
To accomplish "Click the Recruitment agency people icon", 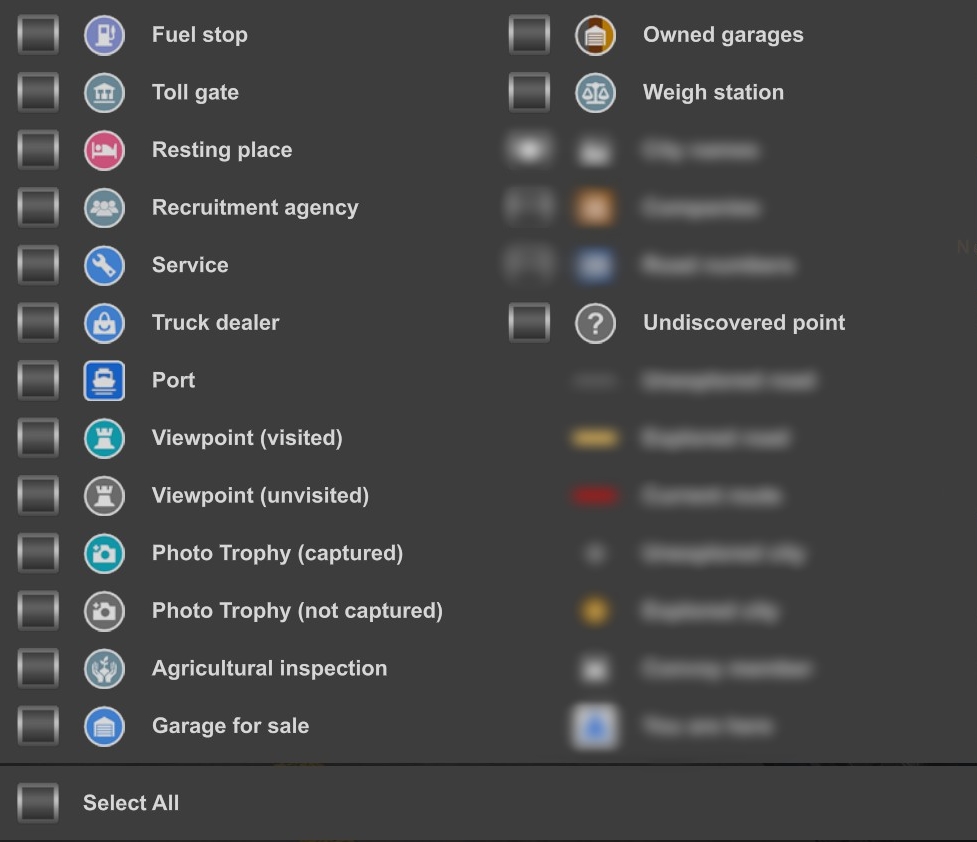I will pyautogui.click(x=104, y=208).
